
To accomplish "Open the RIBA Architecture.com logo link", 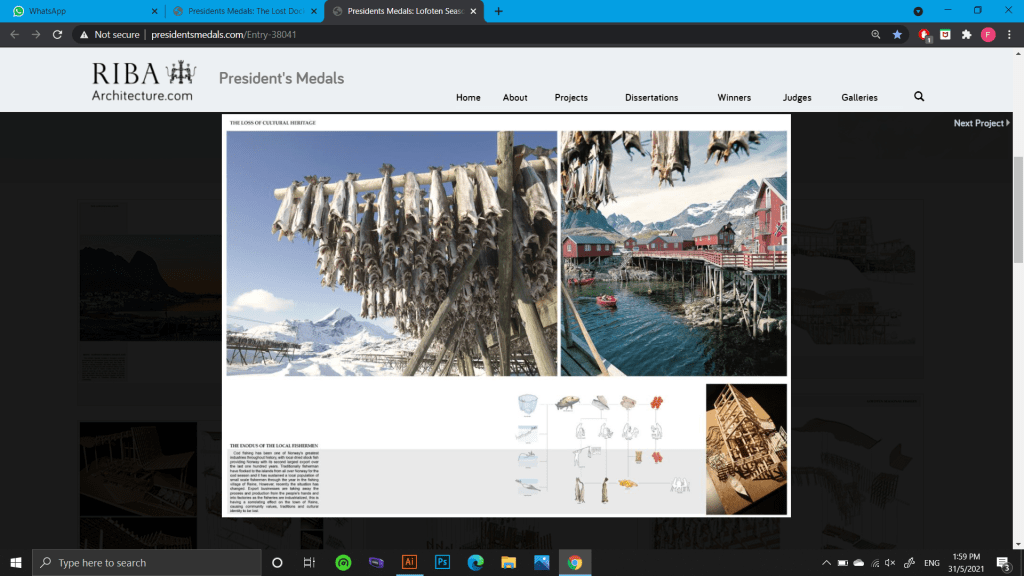I will 143,80.
